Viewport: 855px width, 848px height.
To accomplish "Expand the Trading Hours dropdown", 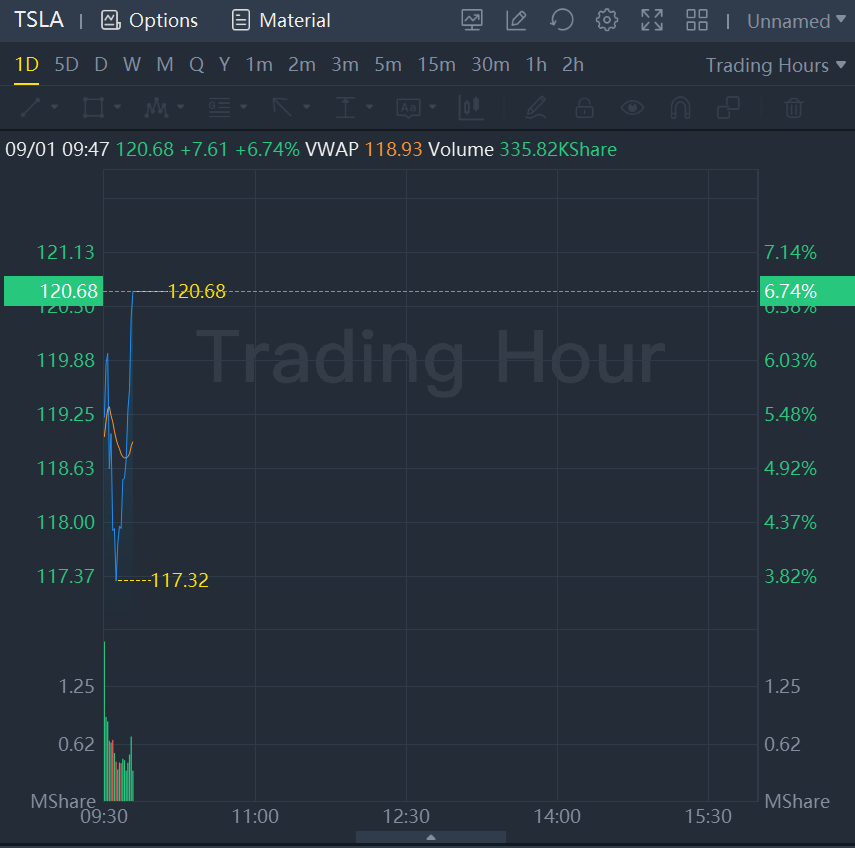I will [x=767, y=65].
